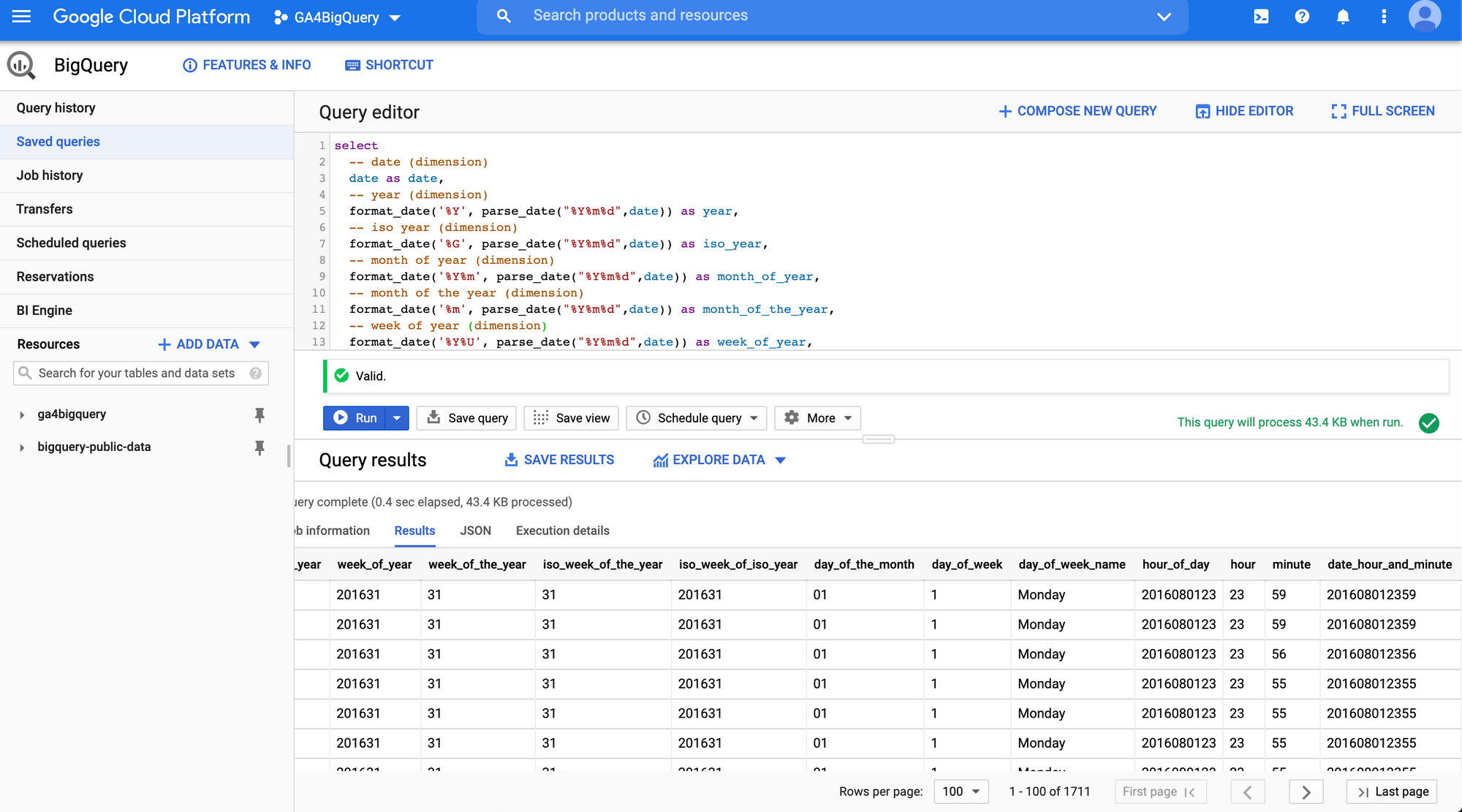The width and height of the screenshot is (1462, 812).
Task: Activate Cloud Shell terminal icon
Action: pos(1261,16)
